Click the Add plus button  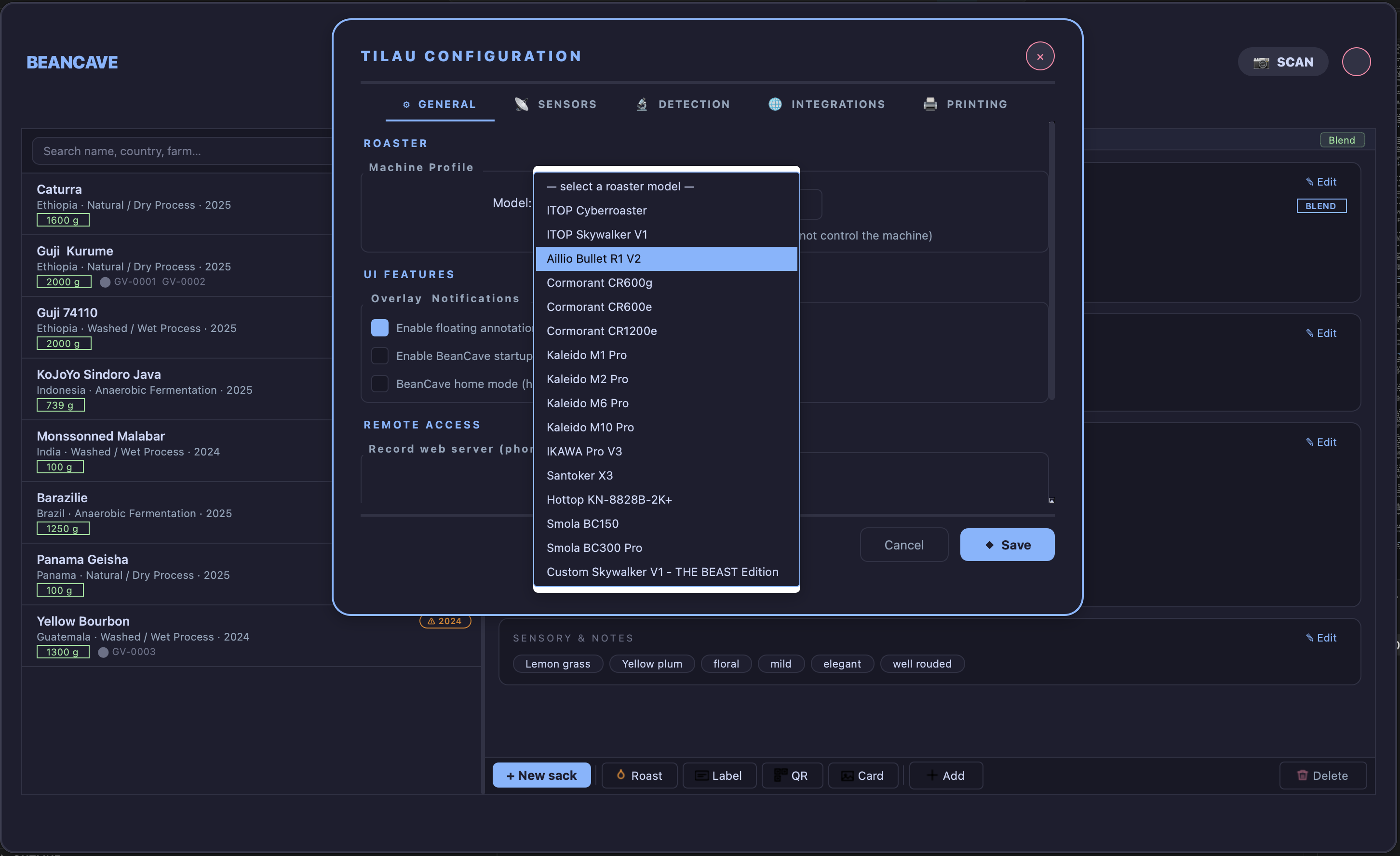(x=945, y=776)
